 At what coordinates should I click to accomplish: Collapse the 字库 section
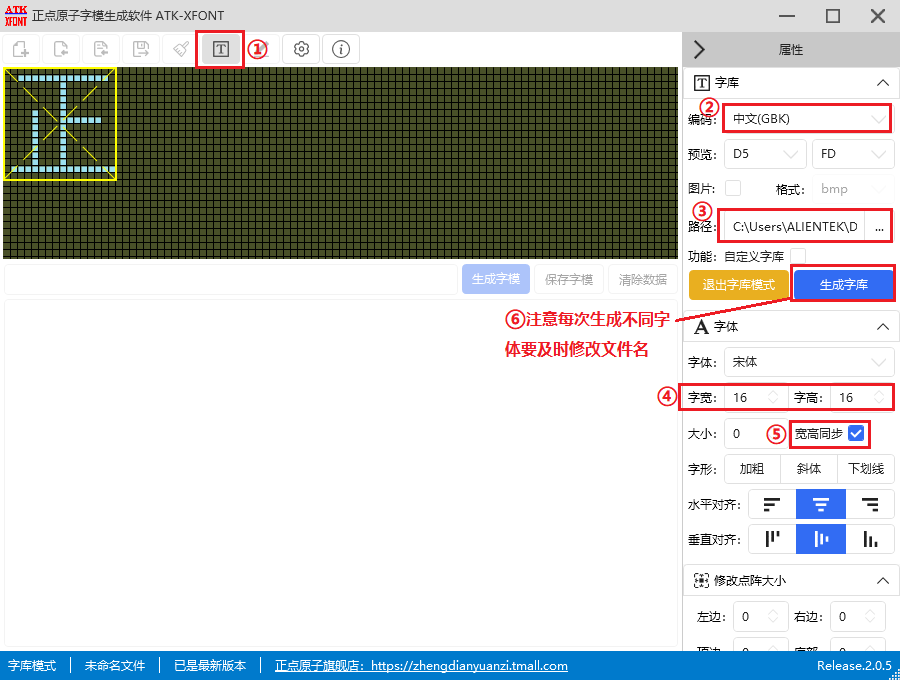pos(881,83)
